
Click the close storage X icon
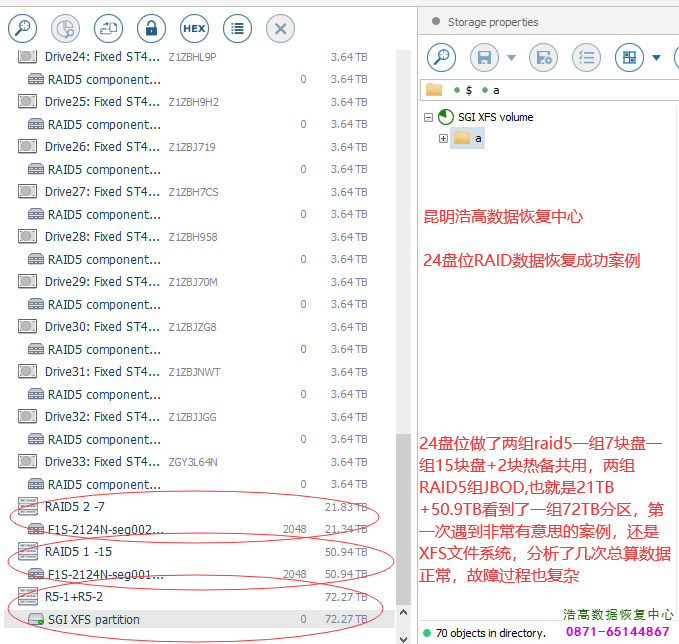tap(280, 28)
